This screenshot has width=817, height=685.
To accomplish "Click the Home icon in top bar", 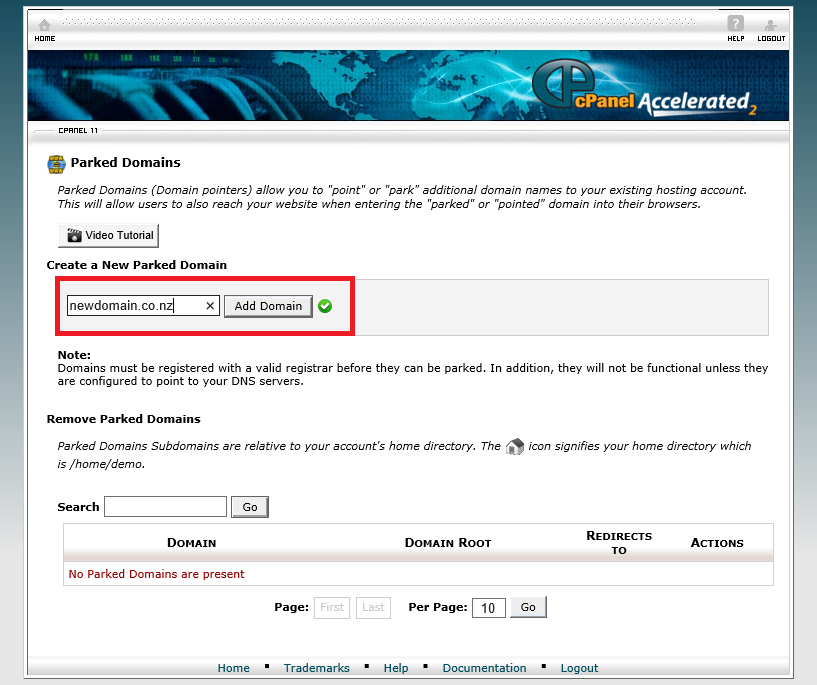I will click(x=44, y=27).
